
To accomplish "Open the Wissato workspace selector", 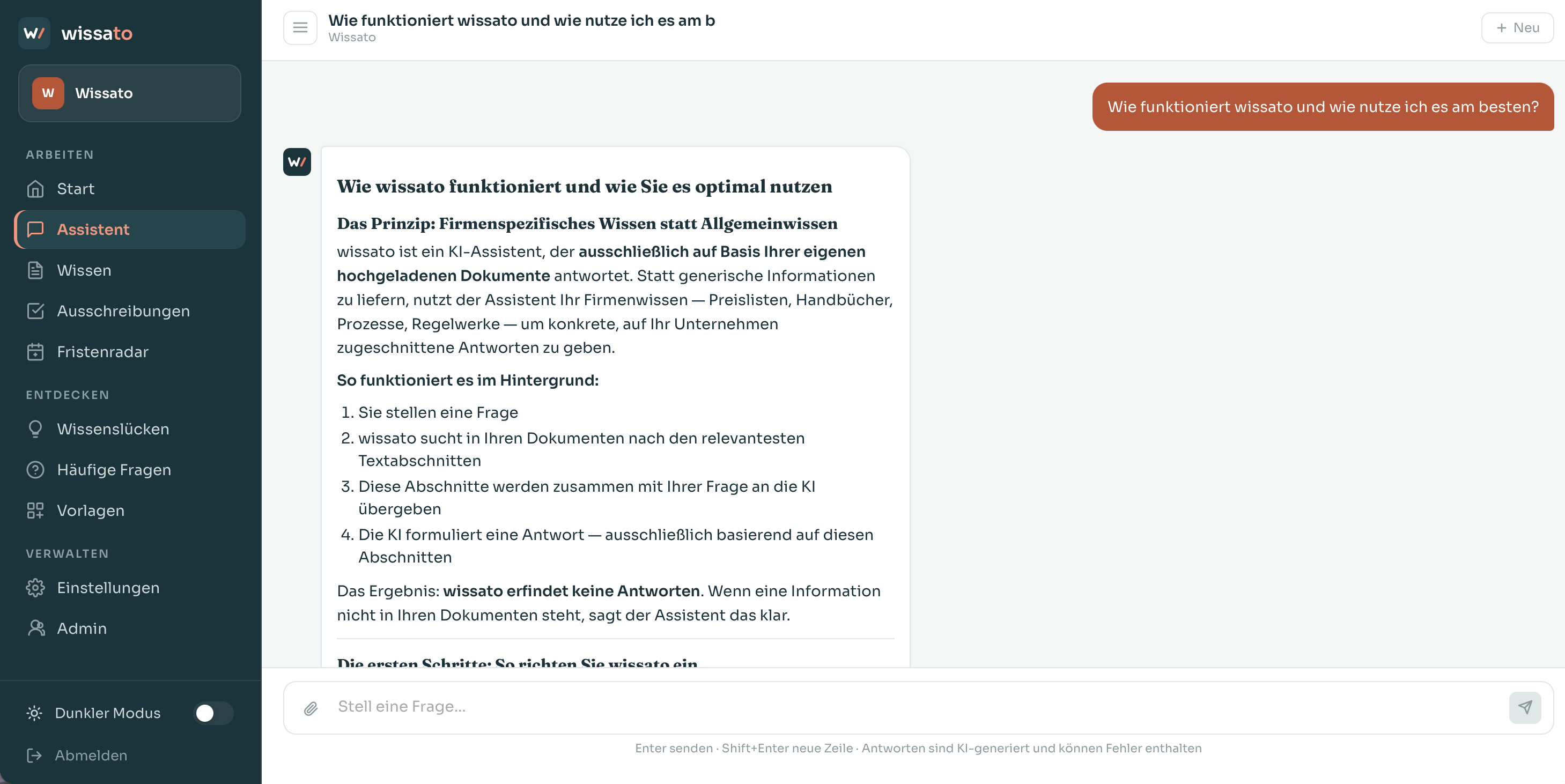I will pyautogui.click(x=129, y=93).
